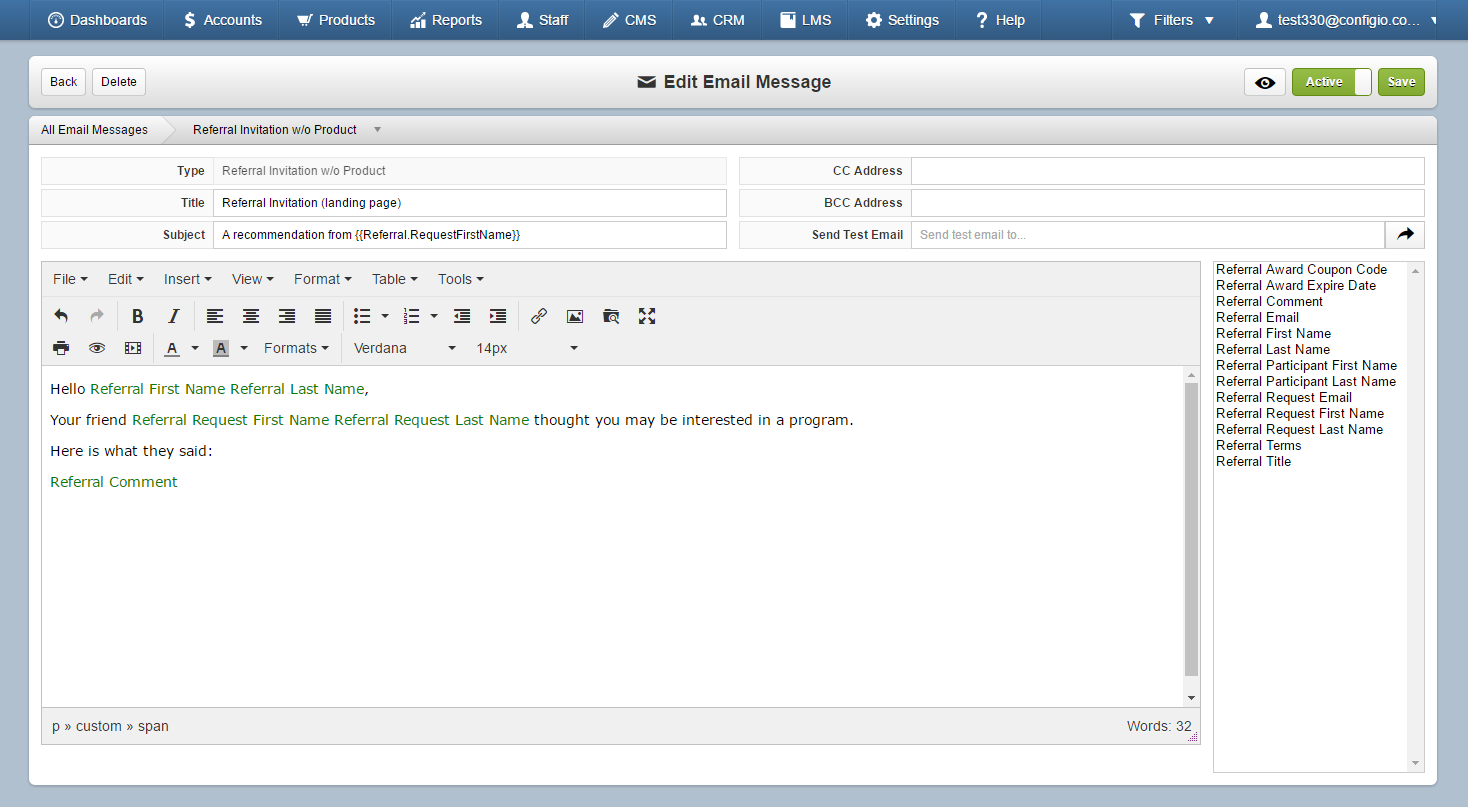This screenshot has width=1468, height=807.
Task: Send the test email with arrow button
Action: tap(1405, 235)
